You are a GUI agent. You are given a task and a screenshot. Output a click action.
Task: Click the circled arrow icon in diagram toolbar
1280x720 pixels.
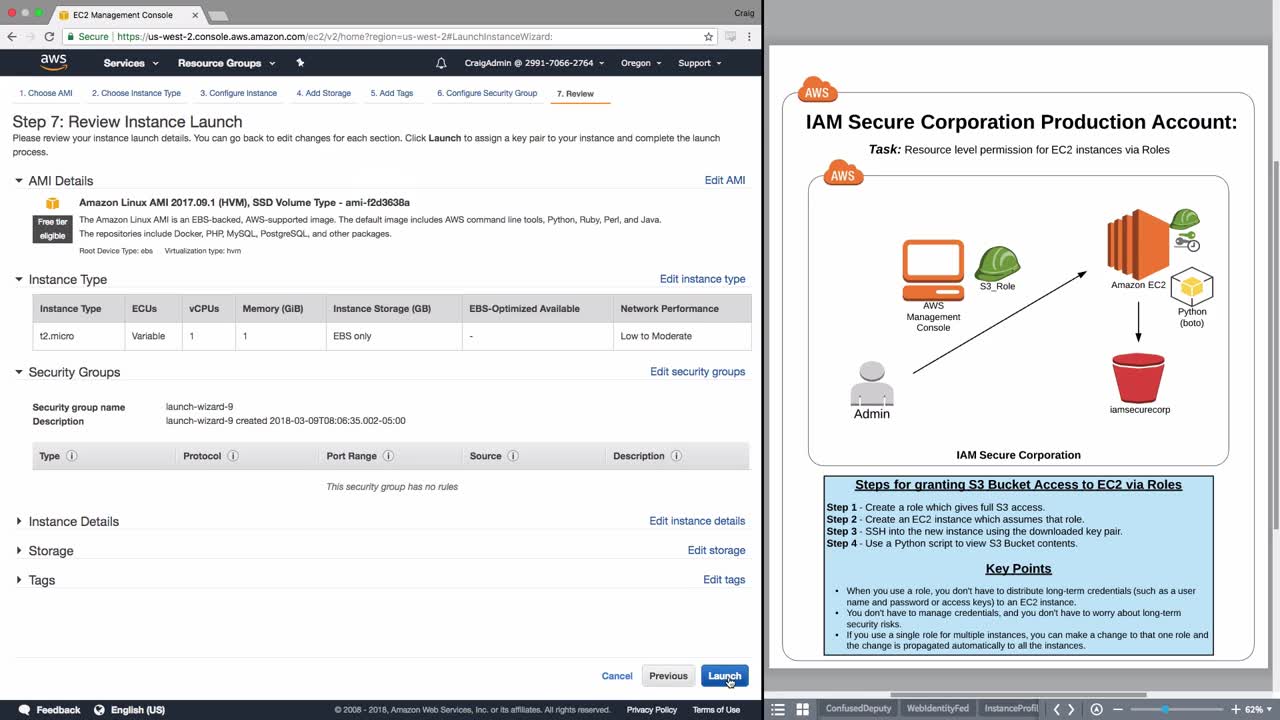point(1096,709)
